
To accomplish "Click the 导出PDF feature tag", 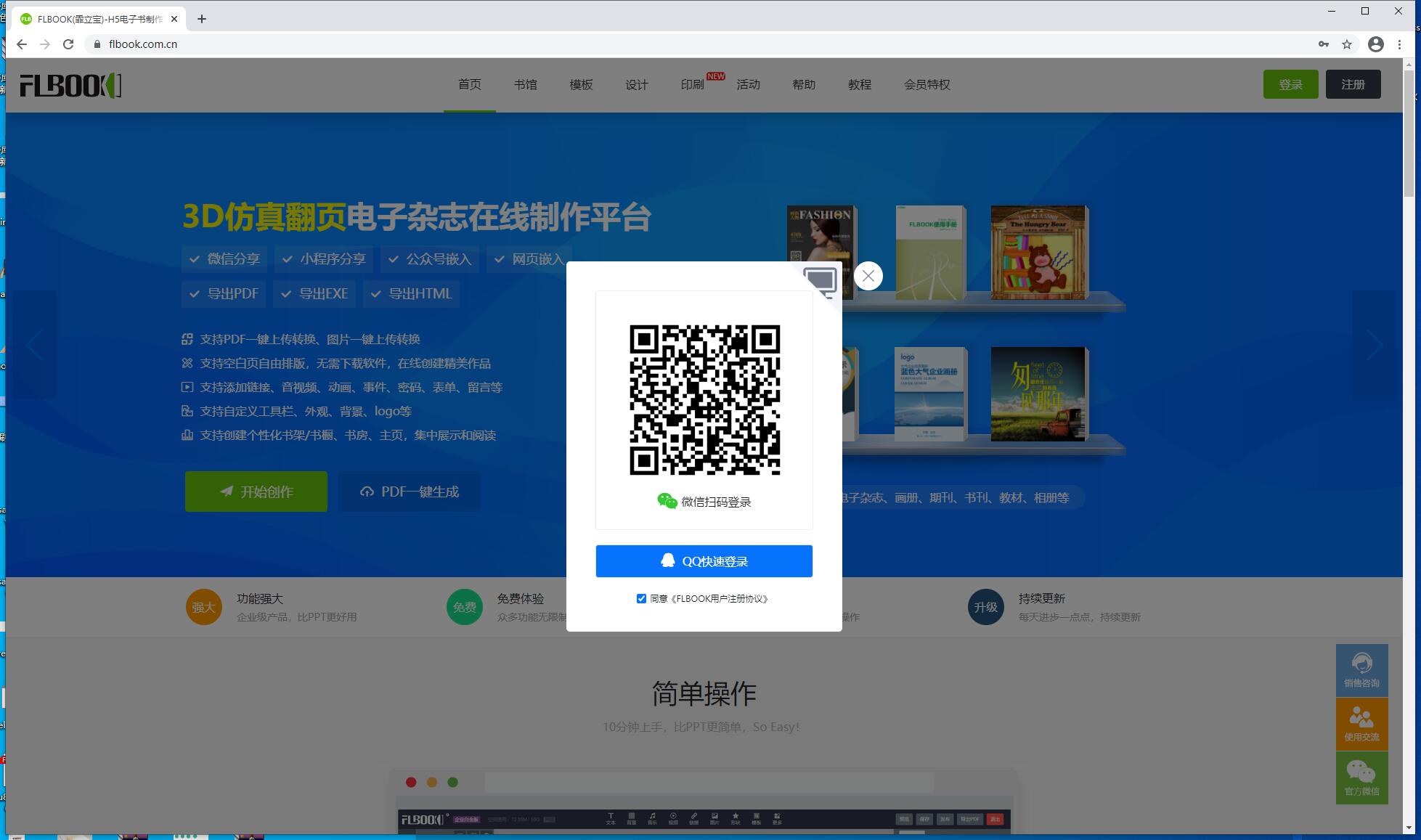I will click(x=224, y=293).
